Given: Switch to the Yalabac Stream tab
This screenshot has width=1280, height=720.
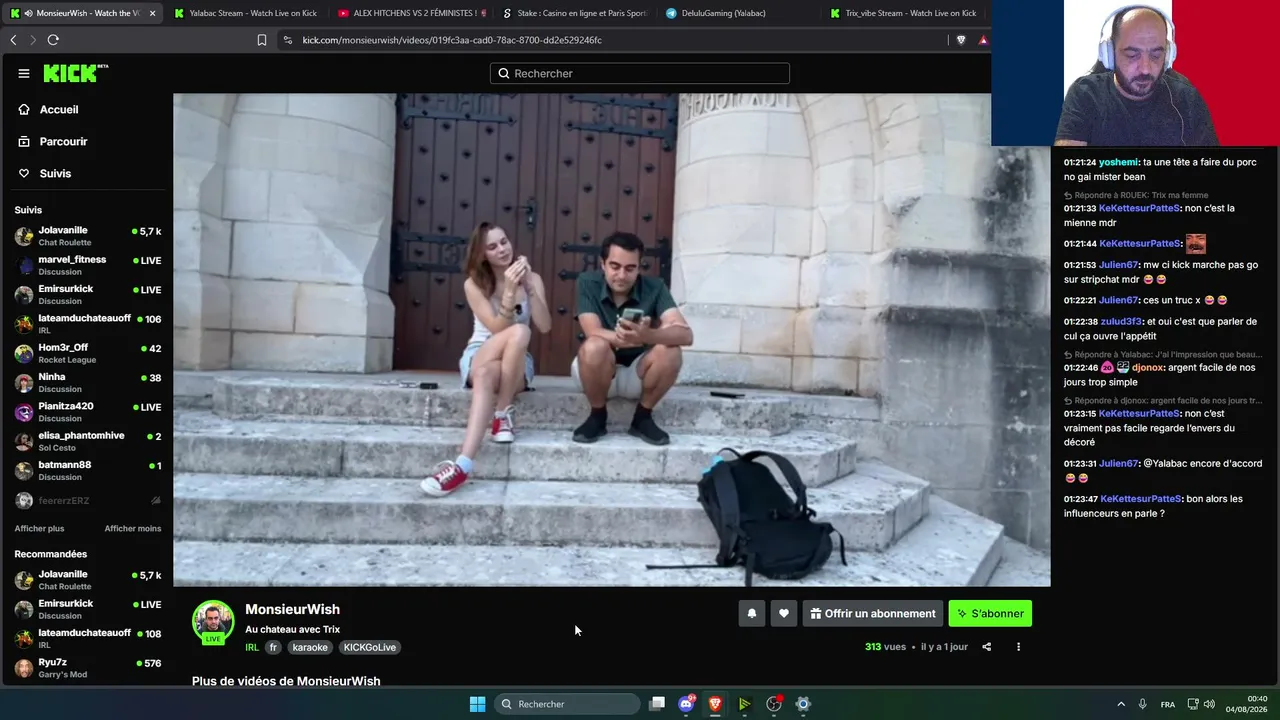Looking at the screenshot, I should pyautogui.click(x=244, y=13).
